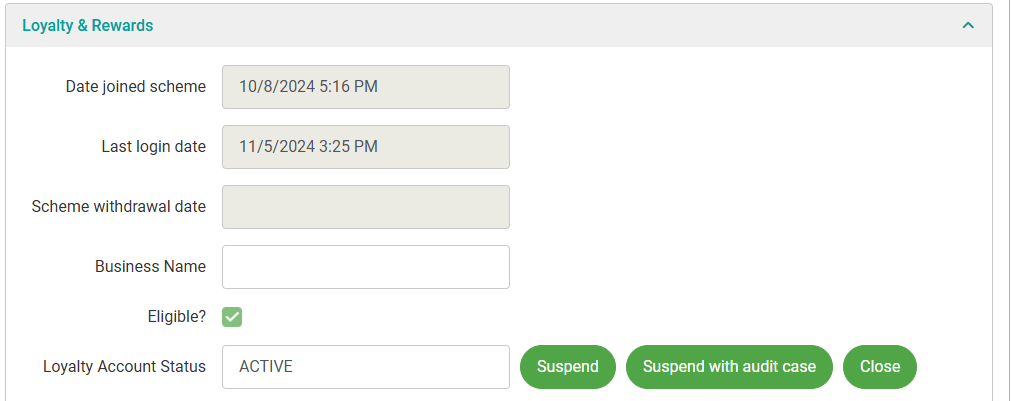Viewport: 1011px width, 401px height.
Task: Click the Business Name label
Action: [x=150, y=267]
